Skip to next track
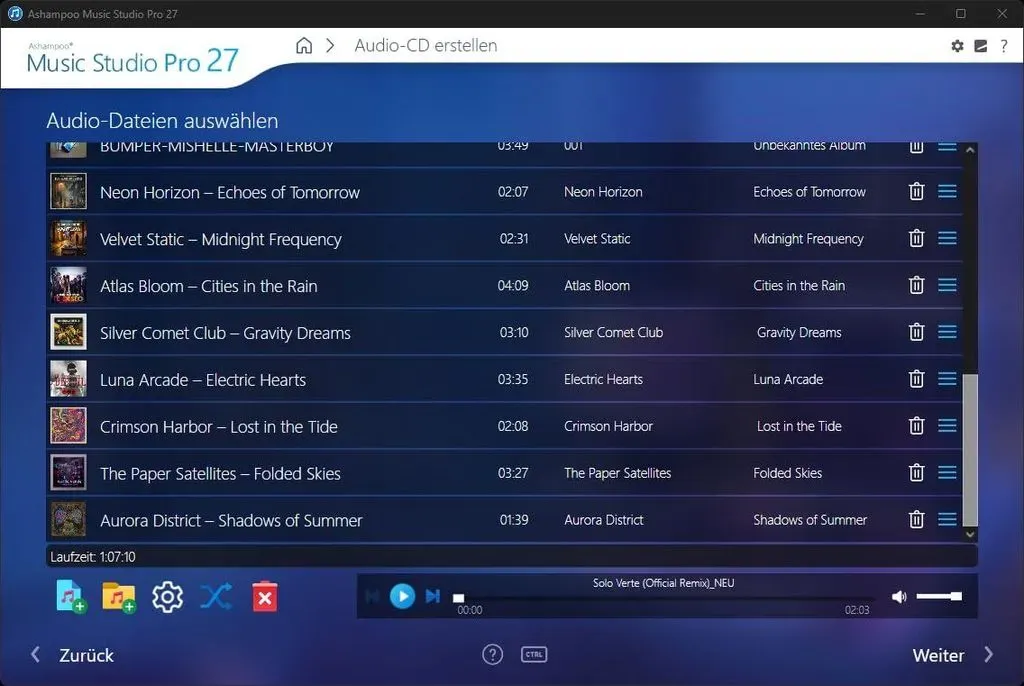This screenshot has height=686, width=1024. point(432,596)
